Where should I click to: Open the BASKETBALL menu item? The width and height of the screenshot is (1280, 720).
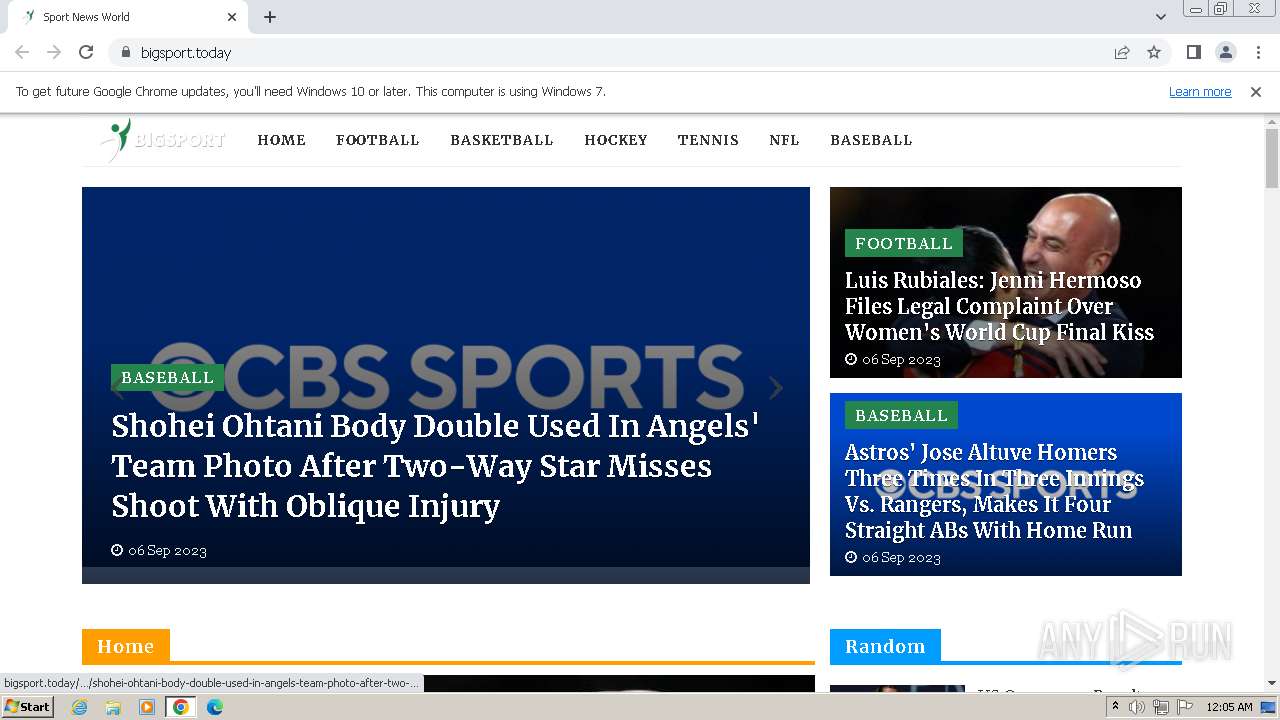(501, 140)
